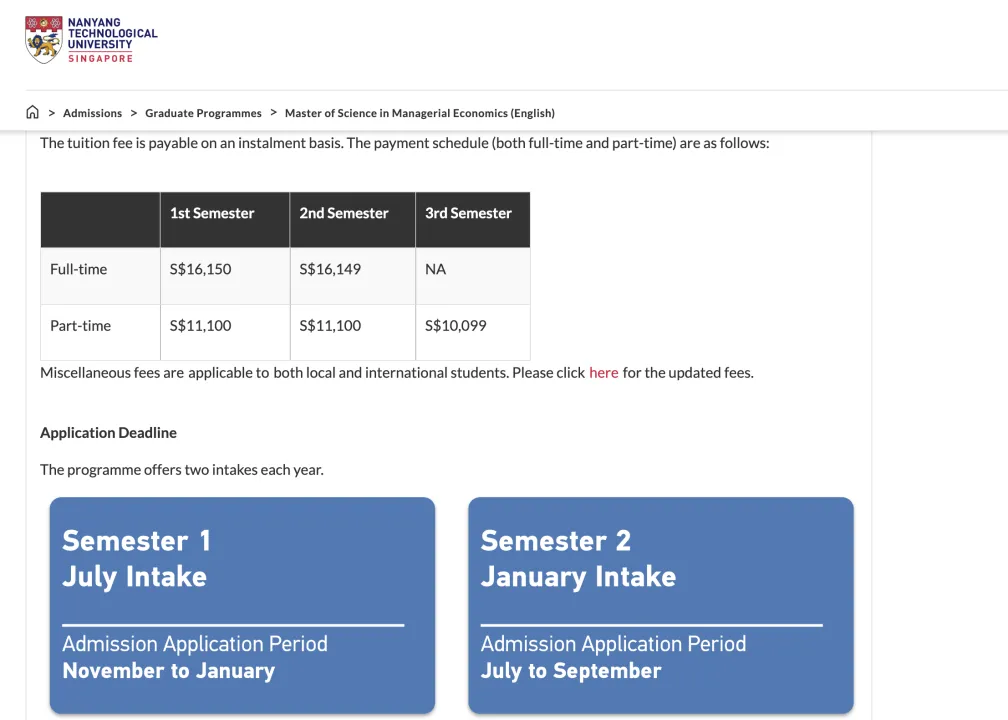Click the 'July to September' application period text

pos(571,671)
